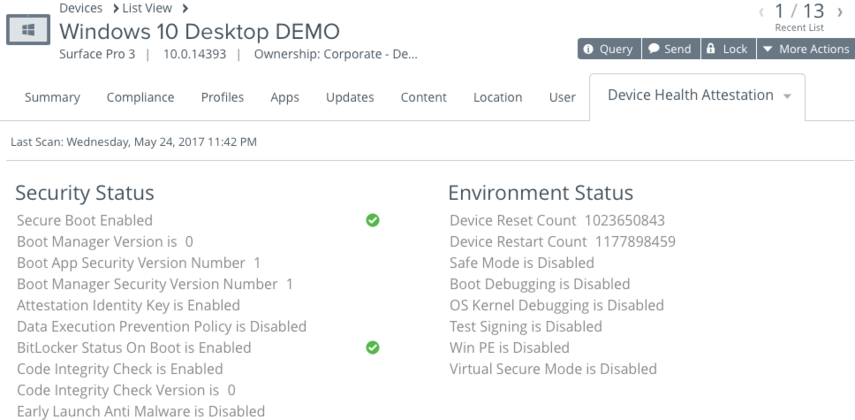The height and width of the screenshot is (420, 855).
Task: Select the Apps tab
Action: [285, 97]
